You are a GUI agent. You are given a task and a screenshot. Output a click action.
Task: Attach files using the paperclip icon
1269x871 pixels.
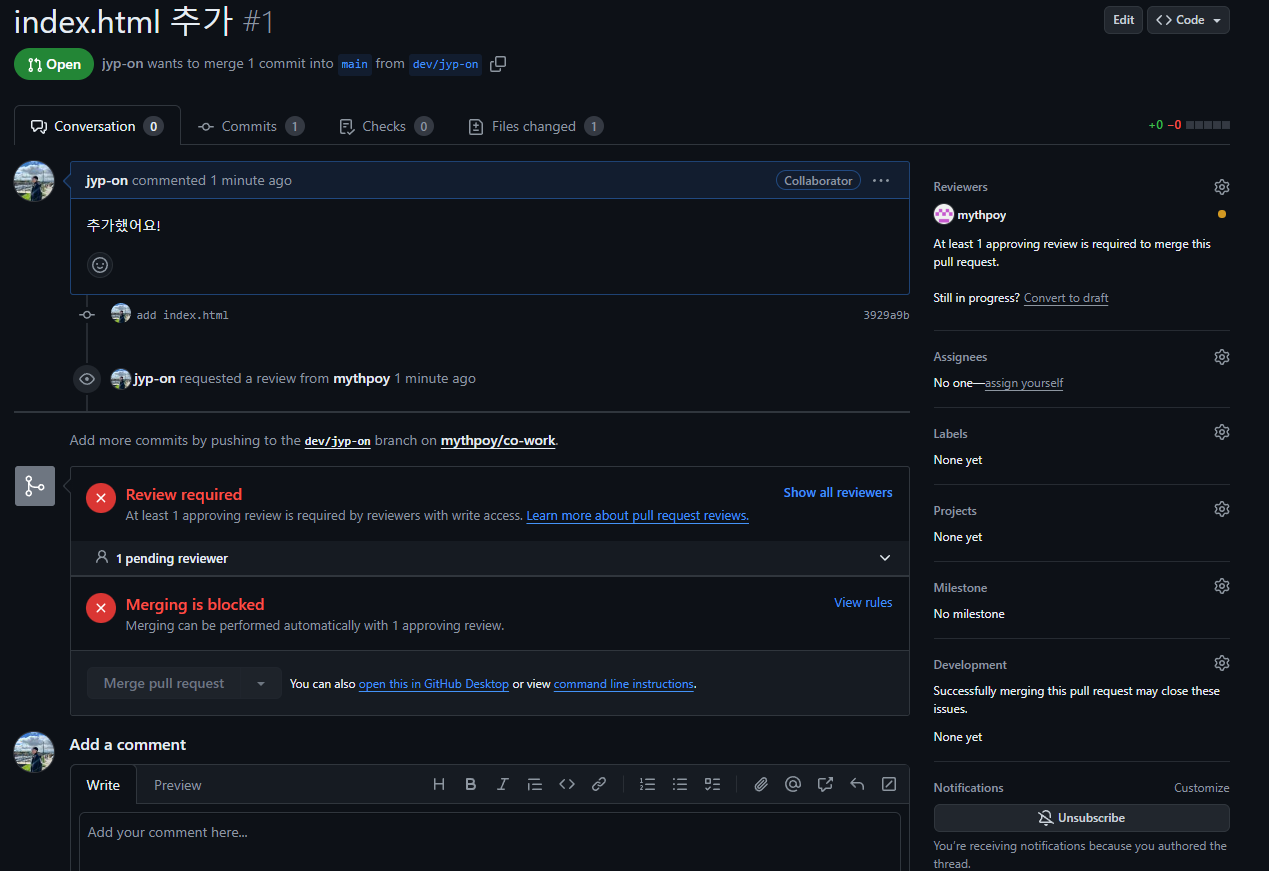(x=761, y=785)
